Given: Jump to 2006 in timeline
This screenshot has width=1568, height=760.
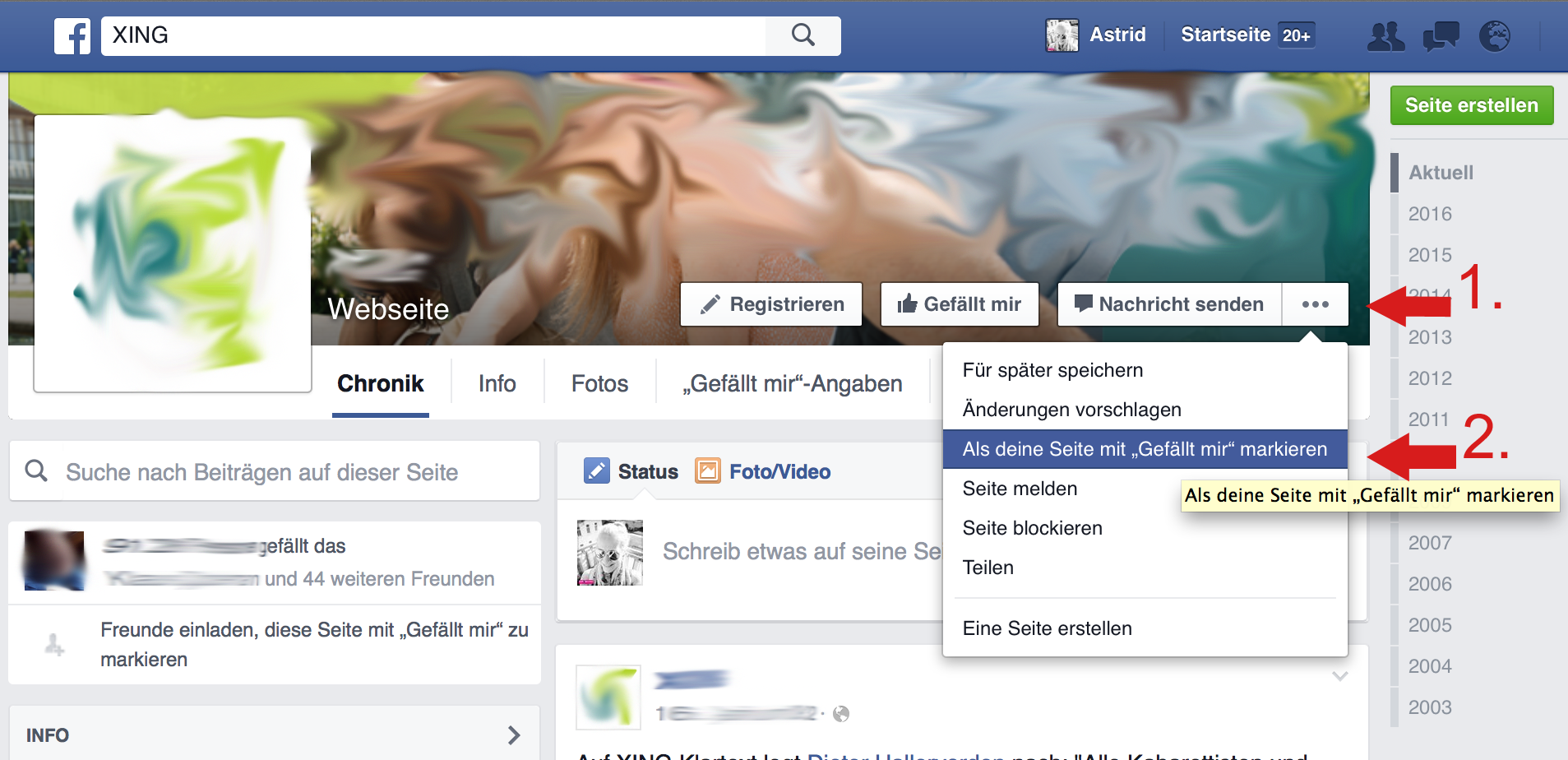Looking at the screenshot, I should (1430, 584).
